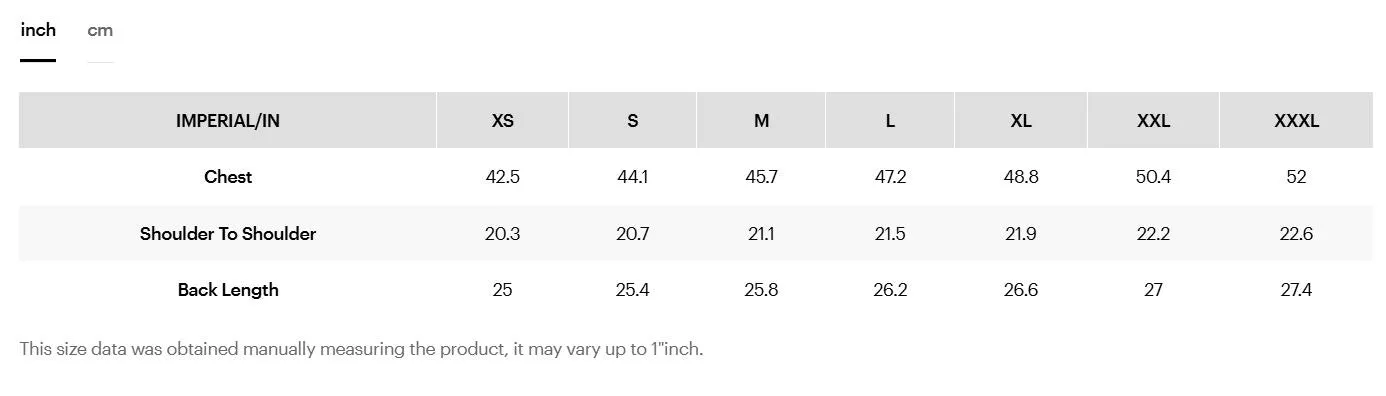Click the M chest value 45.7

click(762, 177)
